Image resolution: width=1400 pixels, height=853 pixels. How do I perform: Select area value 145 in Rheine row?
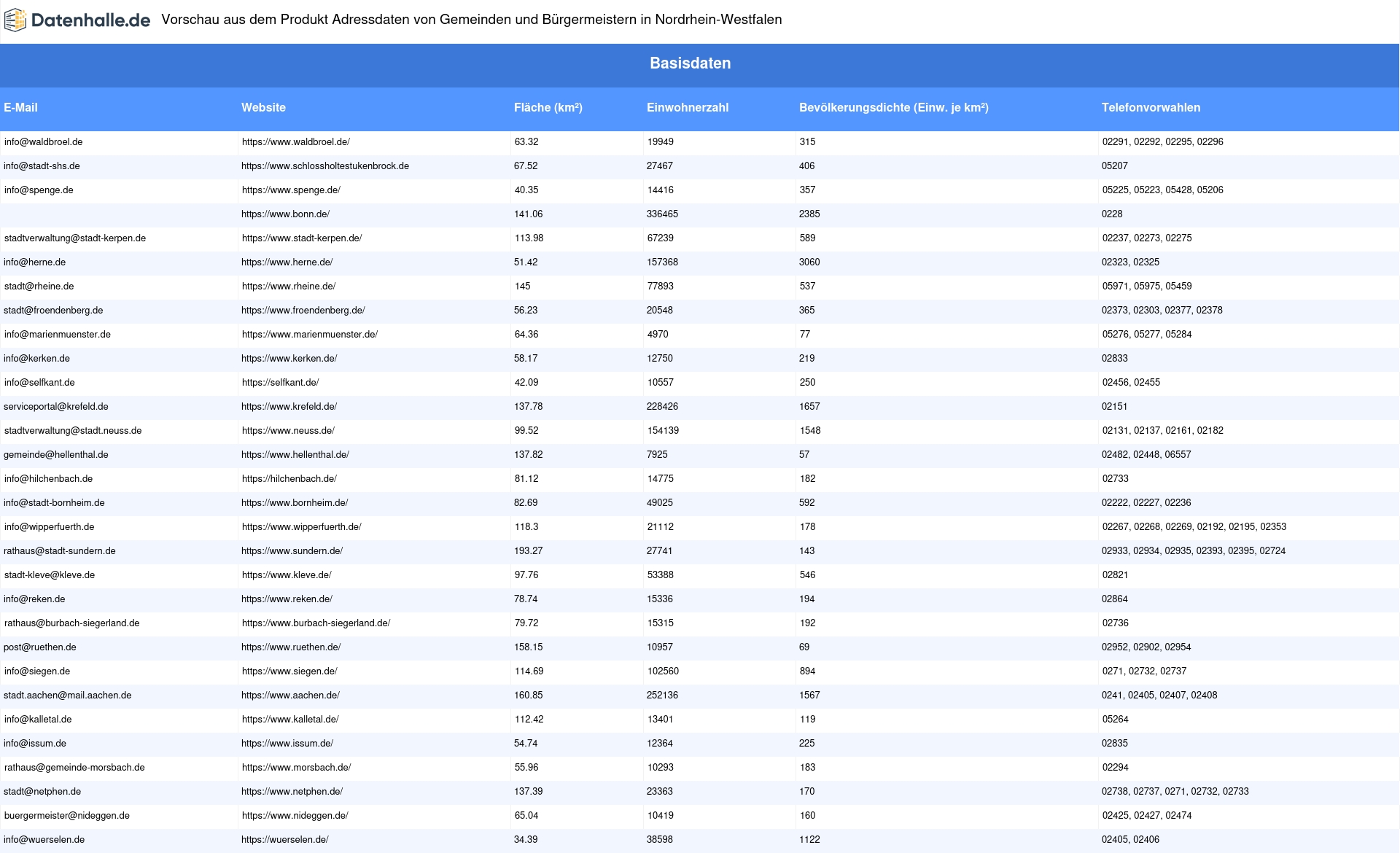(x=523, y=287)
